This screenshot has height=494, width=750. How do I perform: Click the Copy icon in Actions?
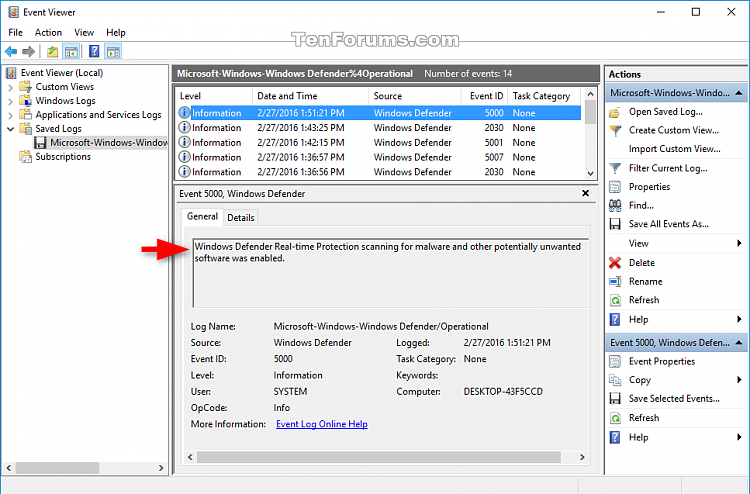point(615,380)
